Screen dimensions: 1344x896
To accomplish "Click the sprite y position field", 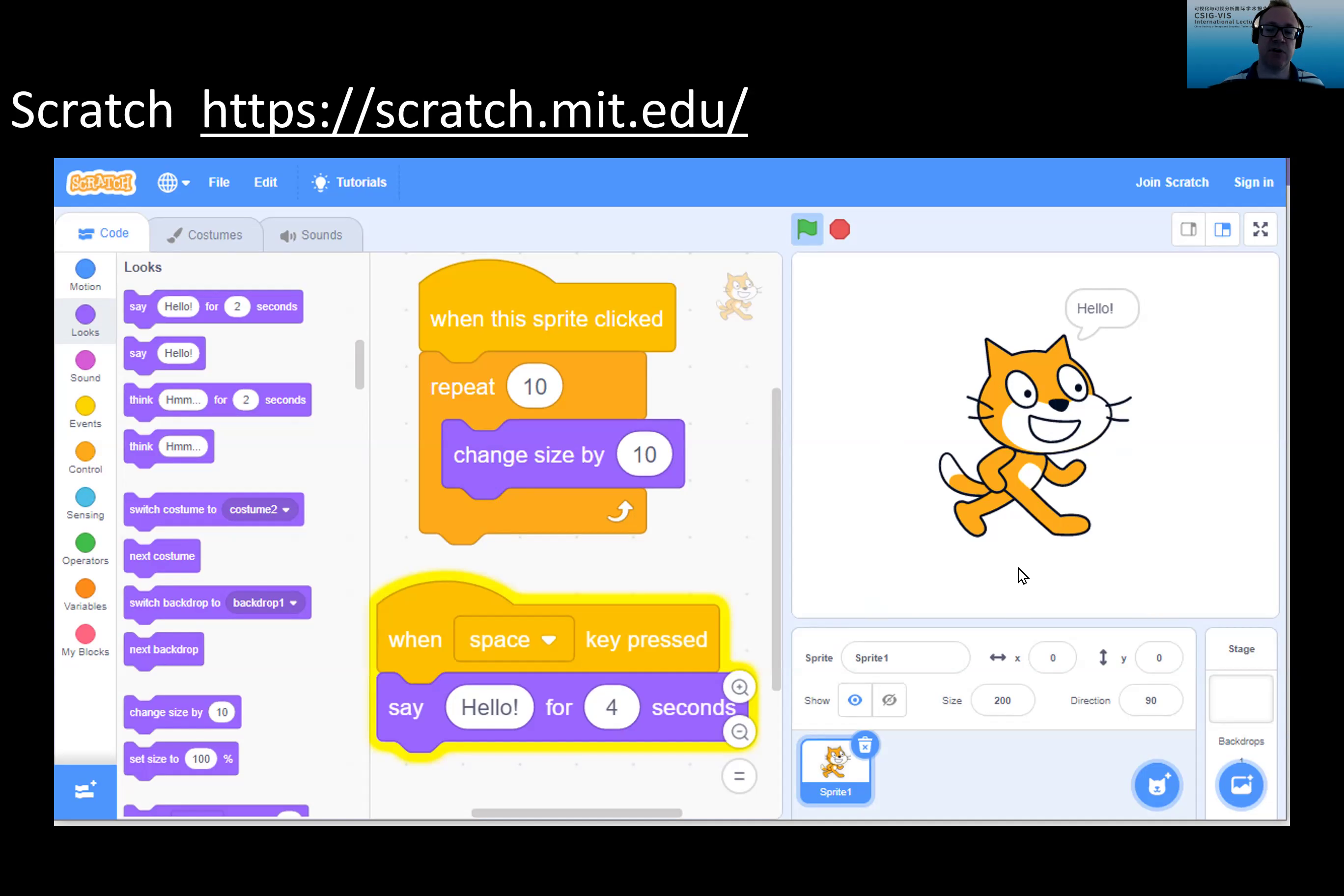I will click(x=1159, y=658).
